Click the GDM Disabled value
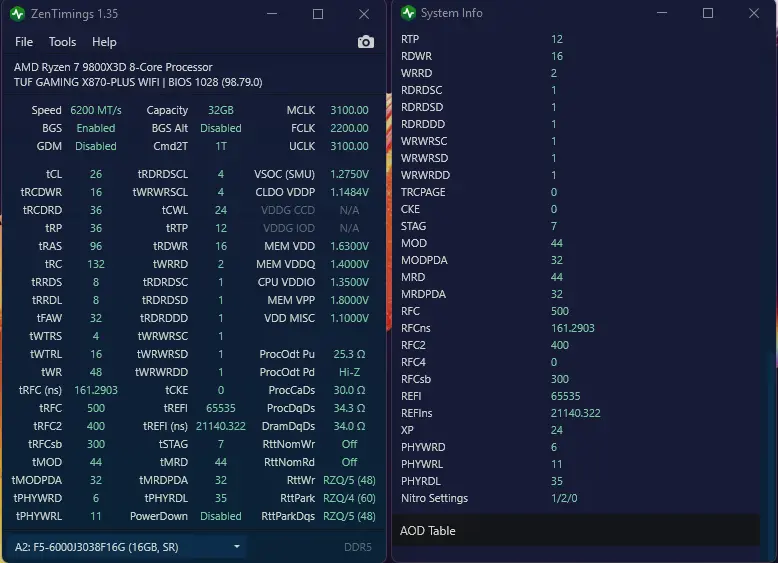 point(96,146)
